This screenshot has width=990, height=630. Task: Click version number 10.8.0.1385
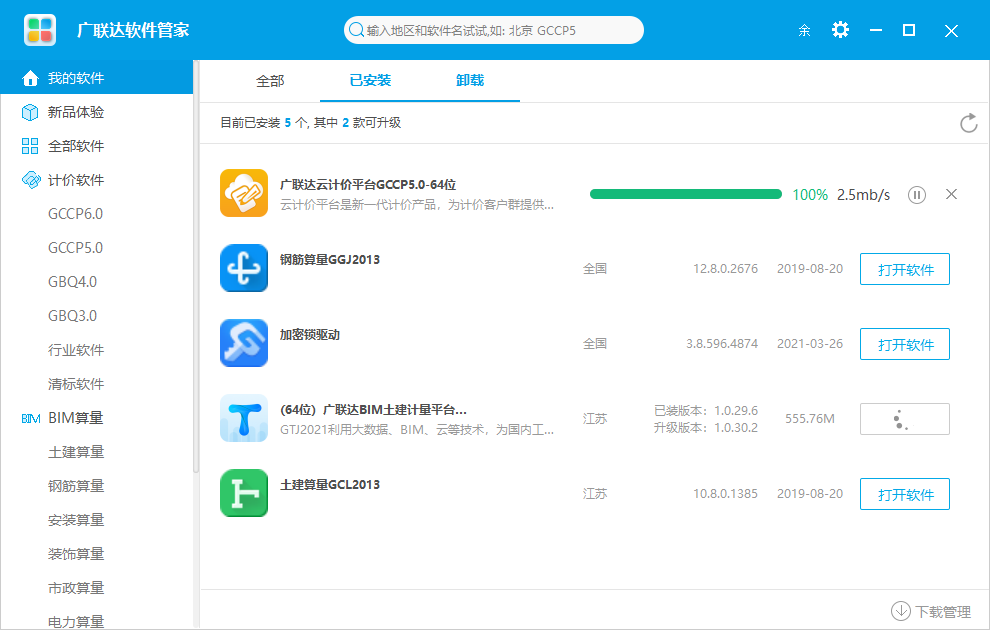[725, 494]
